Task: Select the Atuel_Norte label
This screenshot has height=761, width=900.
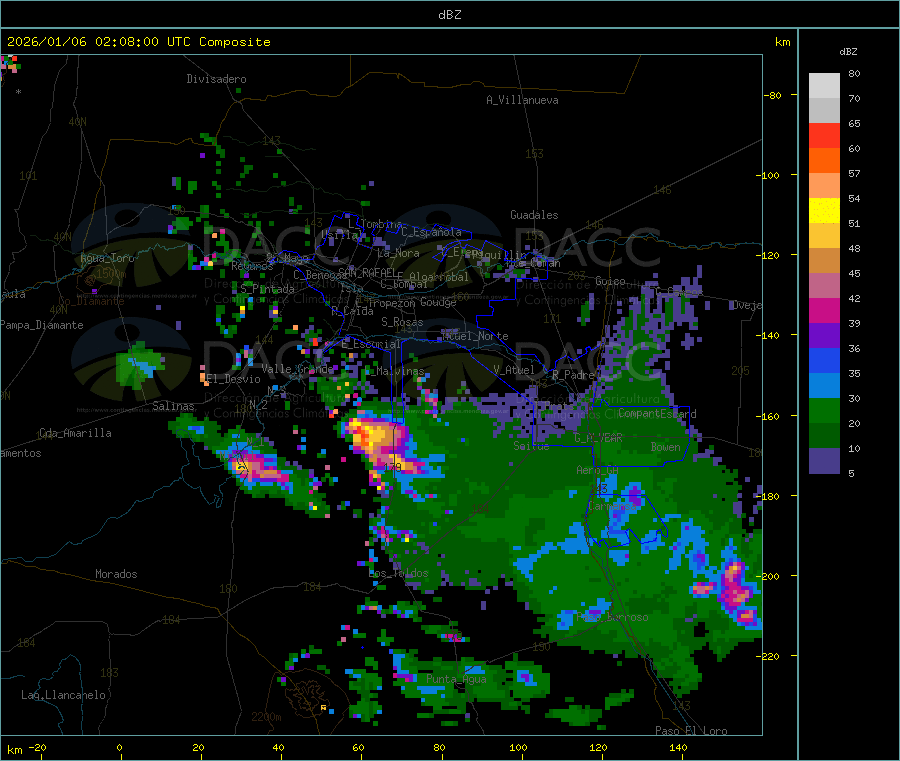Action: click(x=475, y=336)
